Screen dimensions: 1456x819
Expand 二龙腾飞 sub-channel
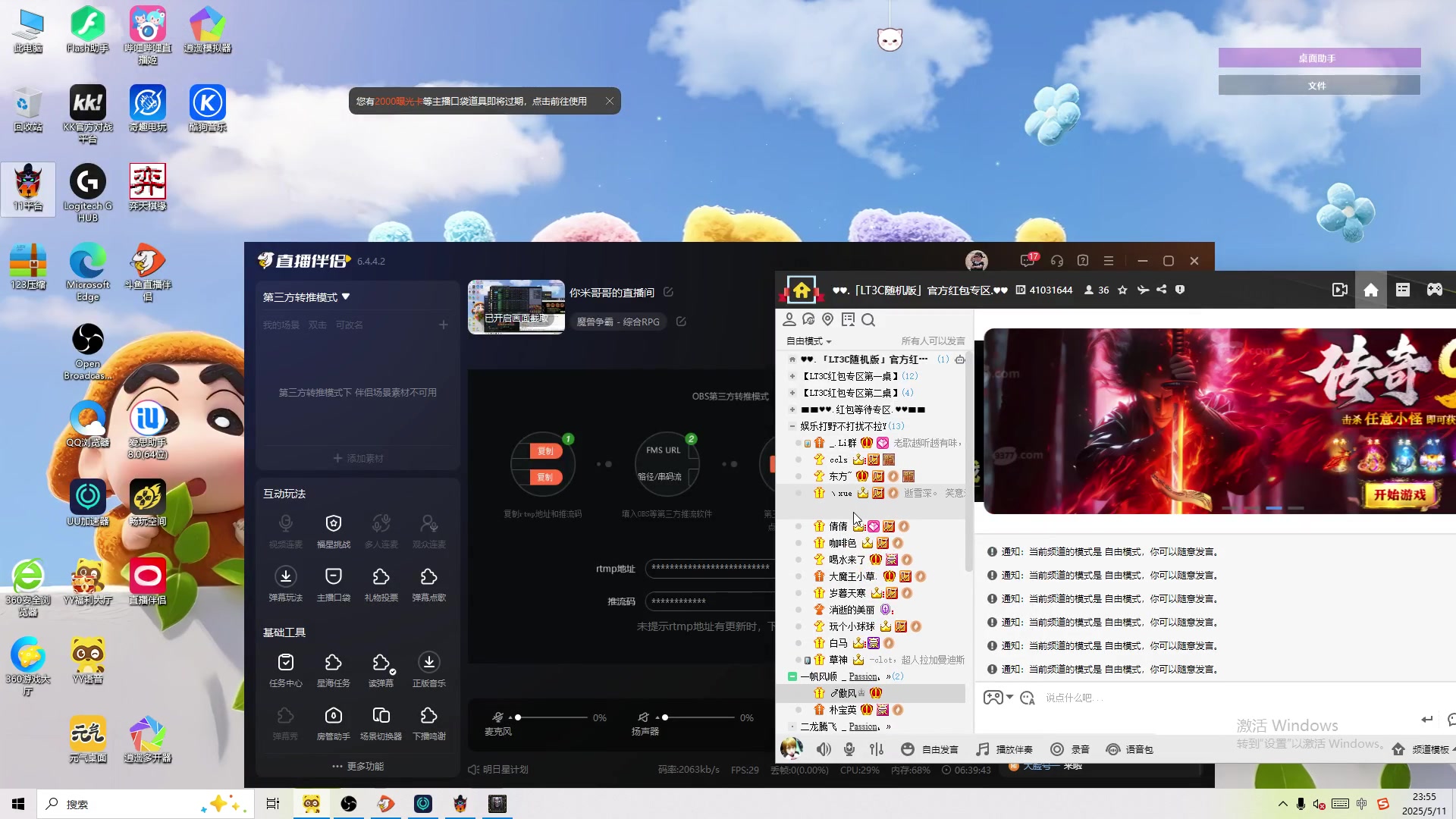(792, 726)
